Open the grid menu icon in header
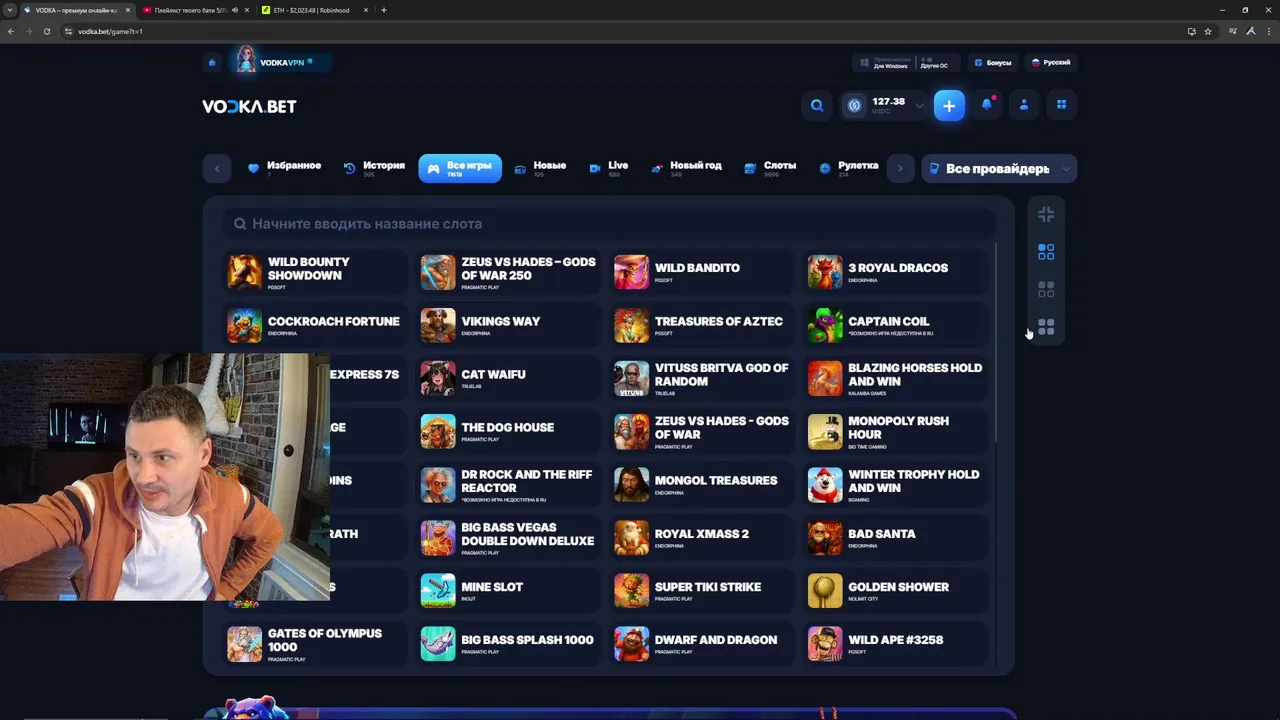 pyautogui.click(x=1061, y=105)
